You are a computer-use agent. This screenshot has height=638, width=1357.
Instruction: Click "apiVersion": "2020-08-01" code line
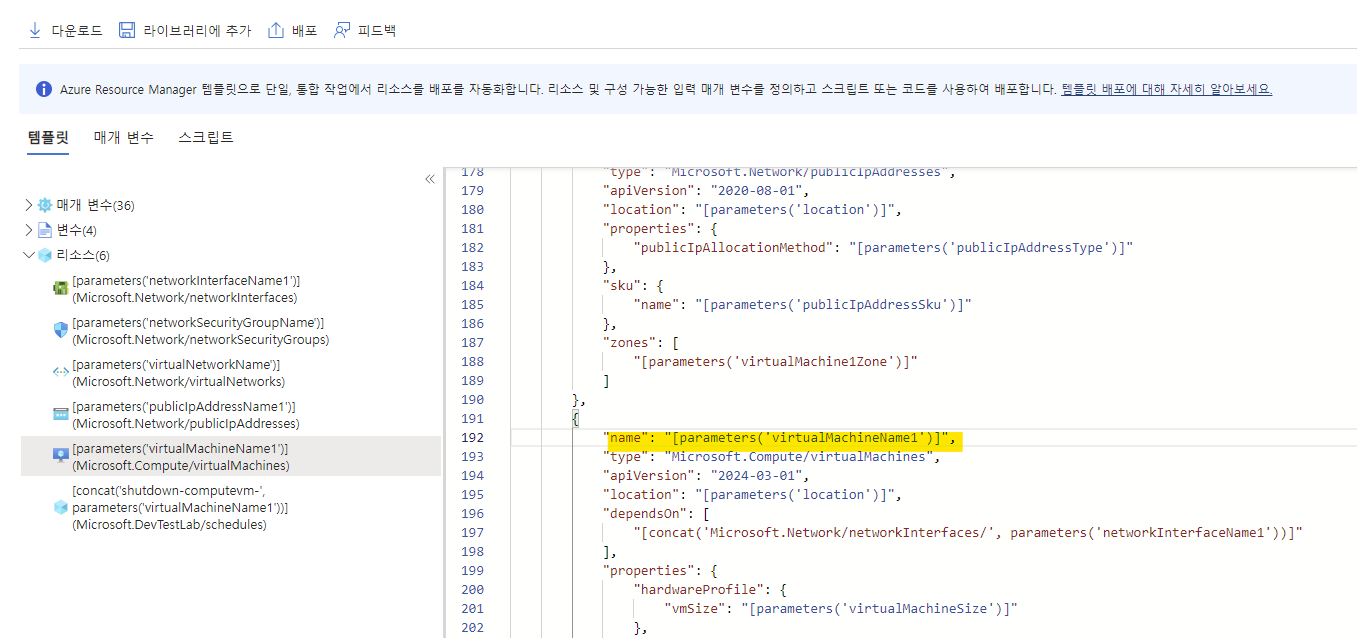[706, 190]
